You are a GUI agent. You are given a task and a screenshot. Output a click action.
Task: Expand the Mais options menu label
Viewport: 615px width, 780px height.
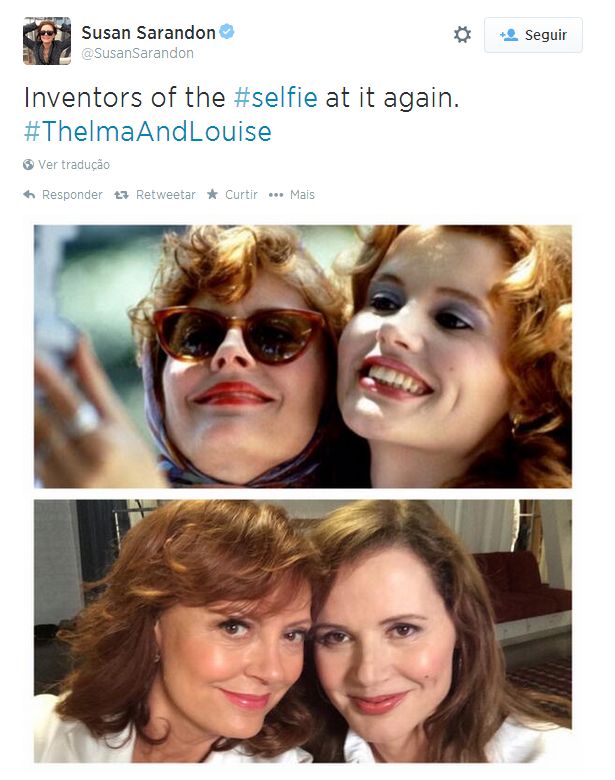(x=302, y=195)
